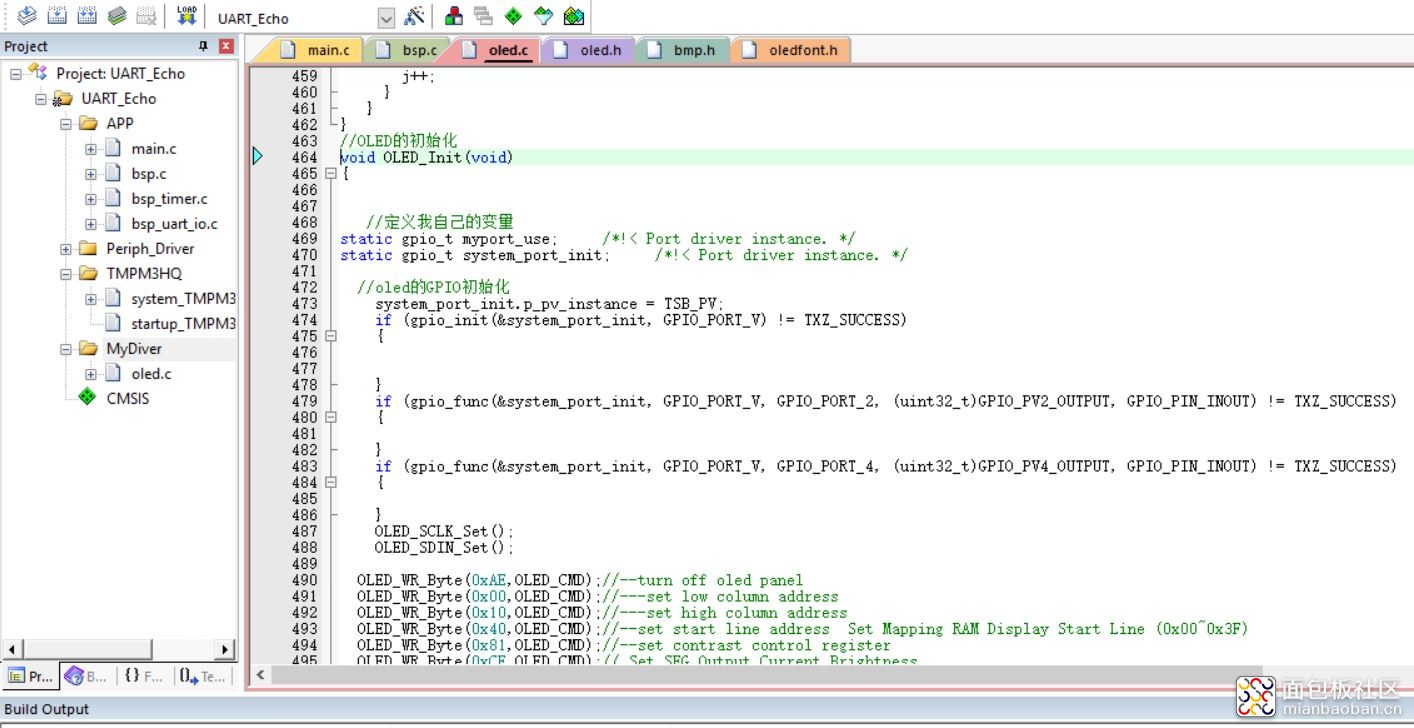The height and width of the screenshot is (728, 1414).
Task: Open the bmp.h editor tab
Action: [x=682, y=50]
